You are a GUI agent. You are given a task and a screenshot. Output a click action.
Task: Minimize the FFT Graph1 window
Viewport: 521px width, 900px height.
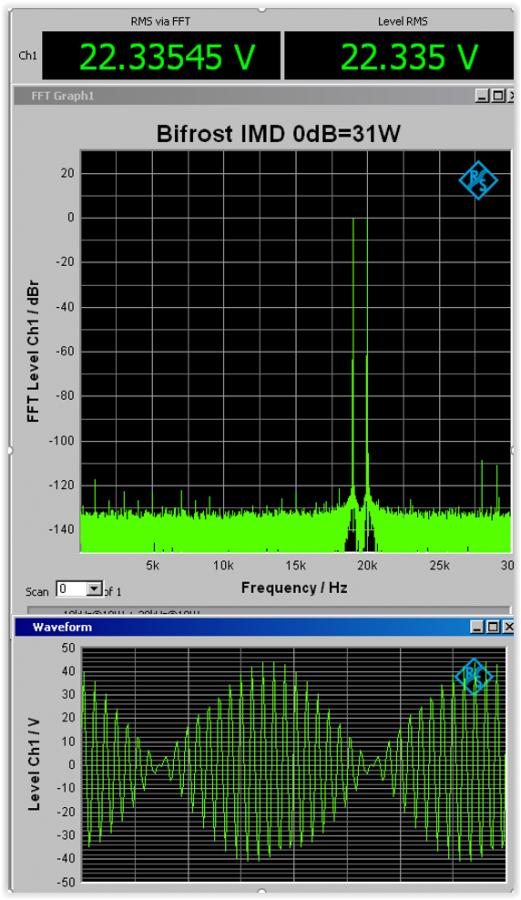[483, 96]
